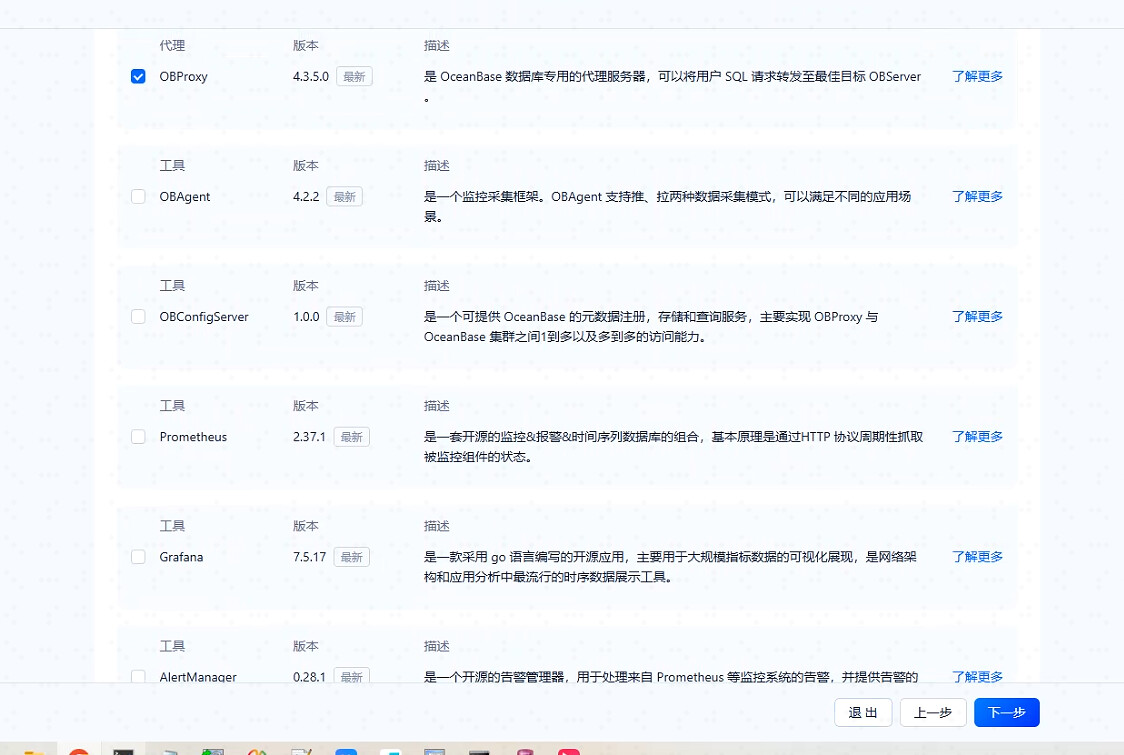1124x755 pixels.
Task: Go back with the 上一步 button
Action: pyautogui.click(x=932, y=712)
